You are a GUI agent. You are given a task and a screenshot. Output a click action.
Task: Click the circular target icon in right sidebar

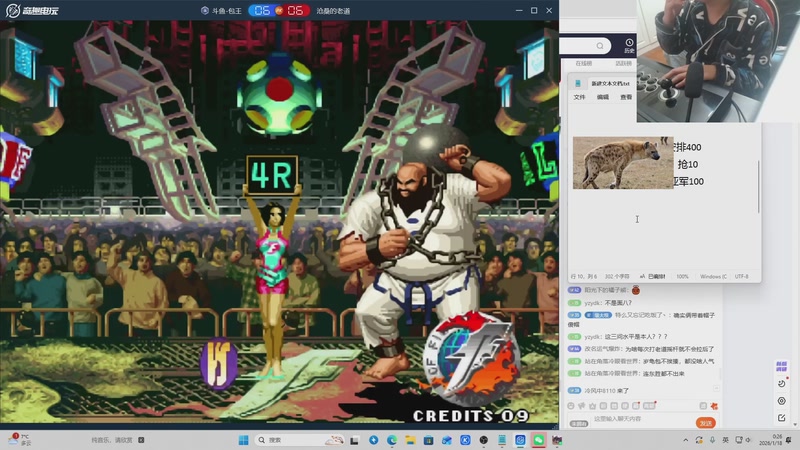point(782,401)
